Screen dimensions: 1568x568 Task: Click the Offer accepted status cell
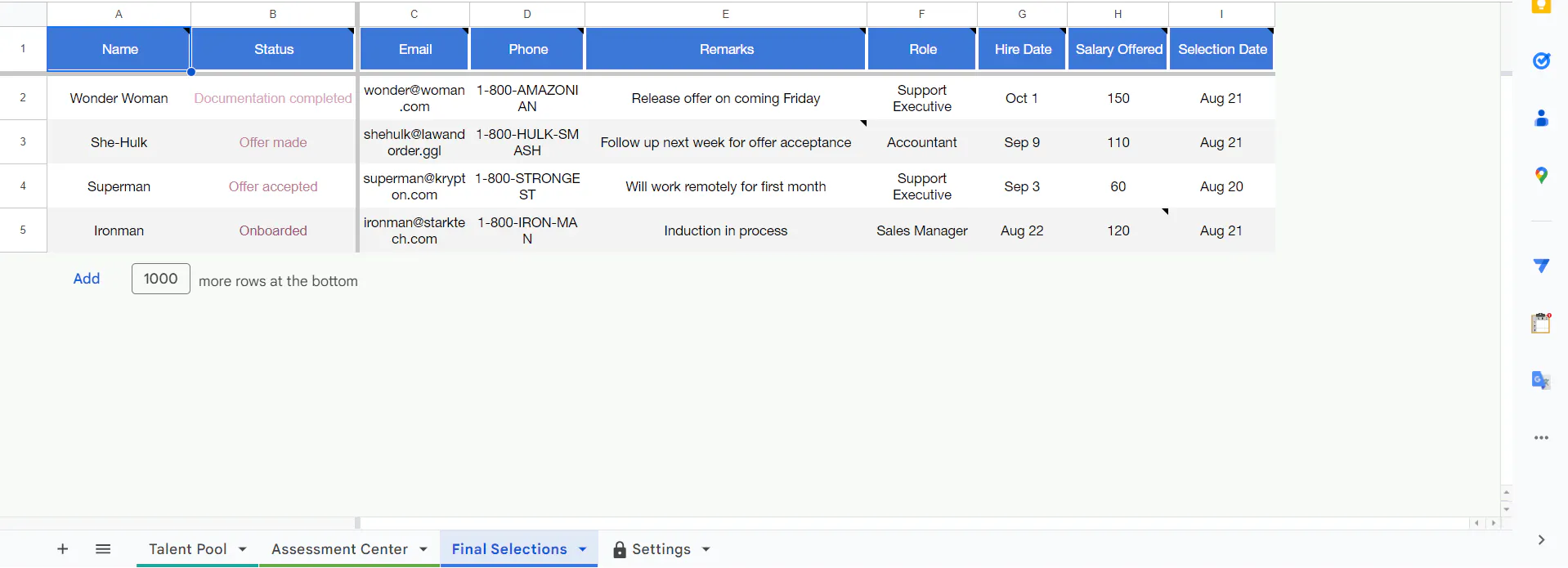(273, 186)
